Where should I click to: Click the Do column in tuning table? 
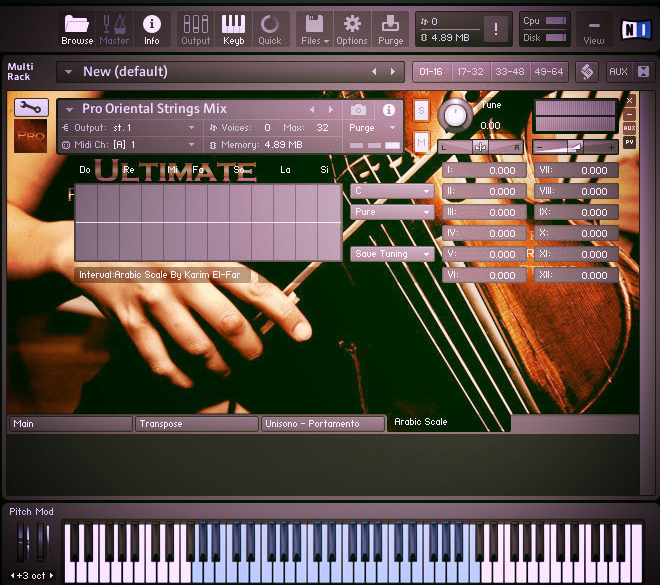86,223
